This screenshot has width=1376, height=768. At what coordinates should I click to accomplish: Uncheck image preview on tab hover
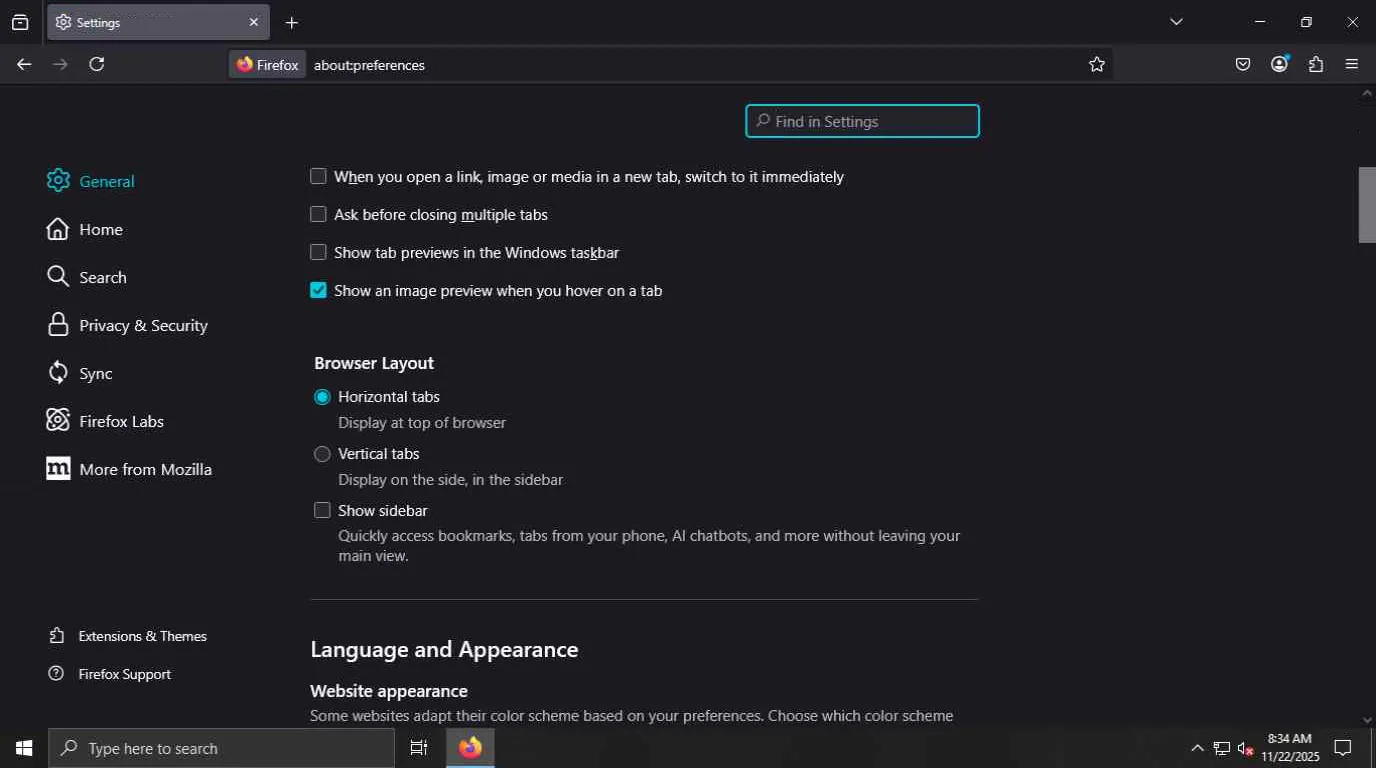point(318,290)
